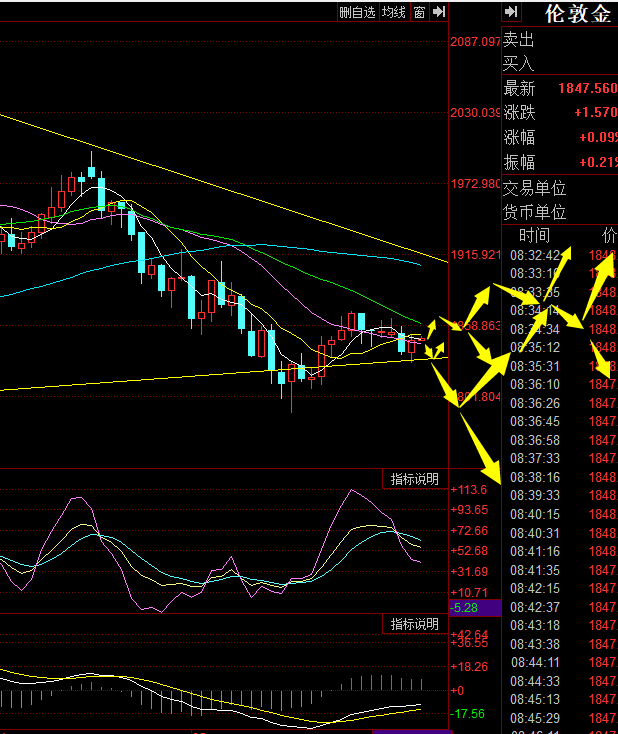Open 指标说明 for the upper indicator panel
Screen dimensions: 618x734
click(x=414, y=479)
